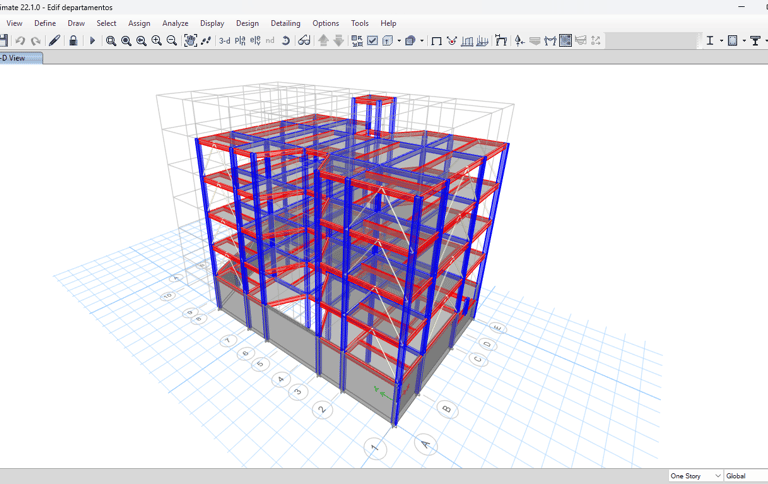Switch to Elevation view button
Screen dimensions: 768x484
click(x=255, y=41)
